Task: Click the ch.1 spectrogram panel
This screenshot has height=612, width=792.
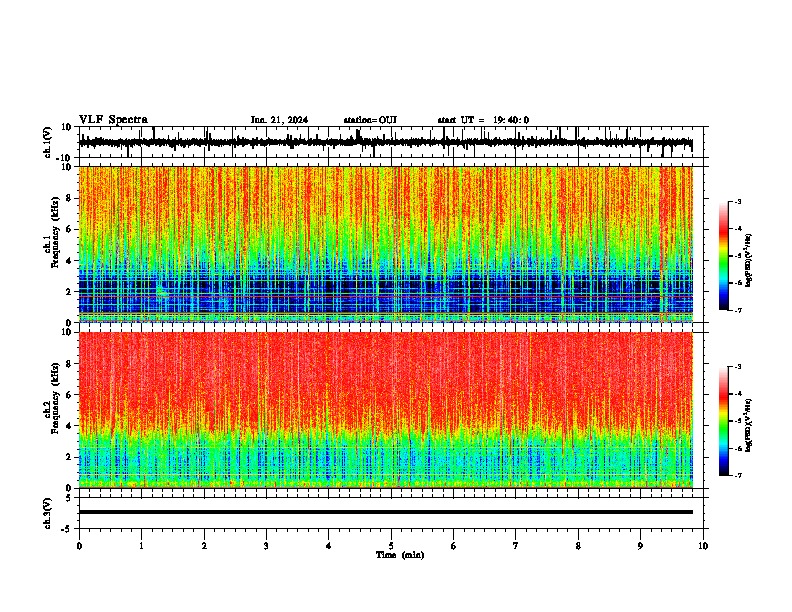Action: pos(386,244)
